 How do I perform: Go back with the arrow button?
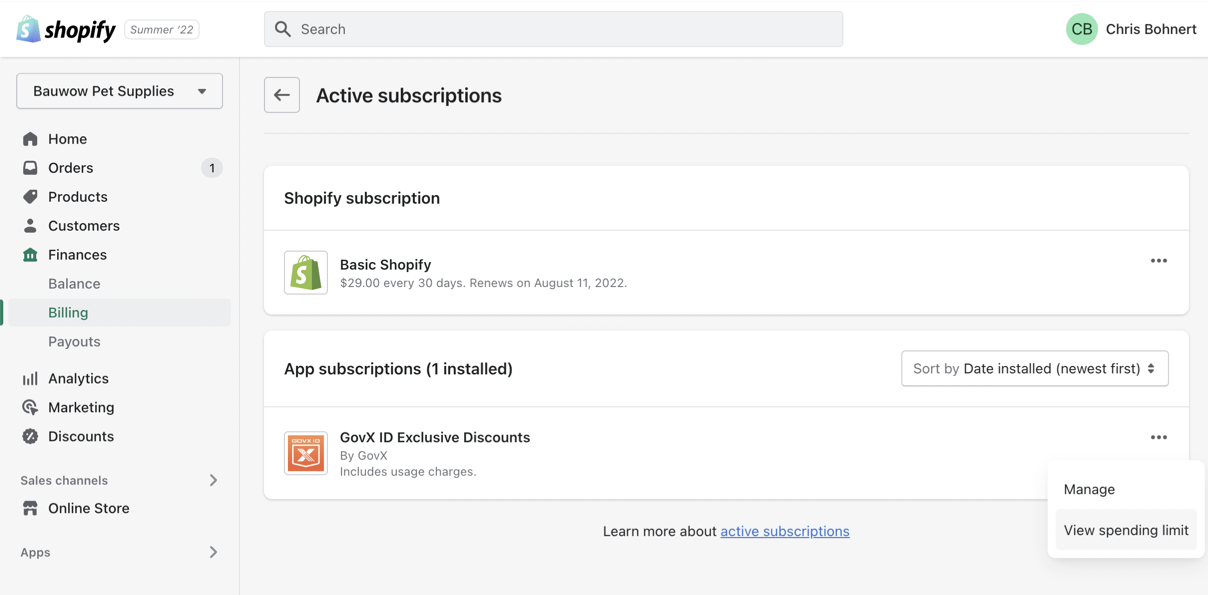pyautogui.click(x=282, y=95)
